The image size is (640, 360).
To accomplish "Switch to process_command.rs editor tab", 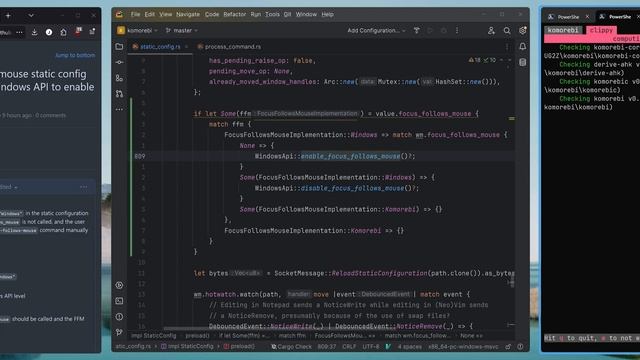I will [x=229, y=47].
